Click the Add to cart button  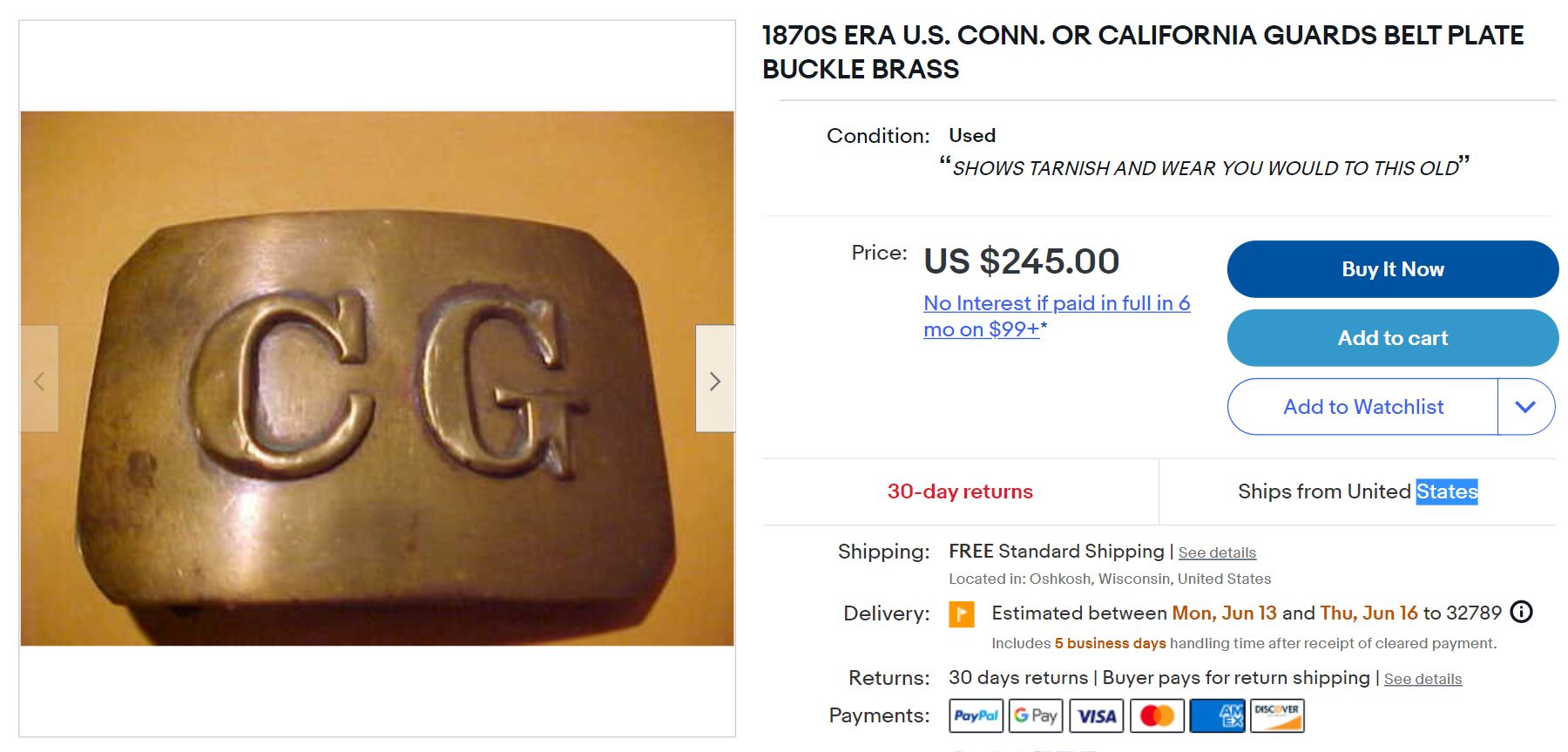click(1392, 338)
